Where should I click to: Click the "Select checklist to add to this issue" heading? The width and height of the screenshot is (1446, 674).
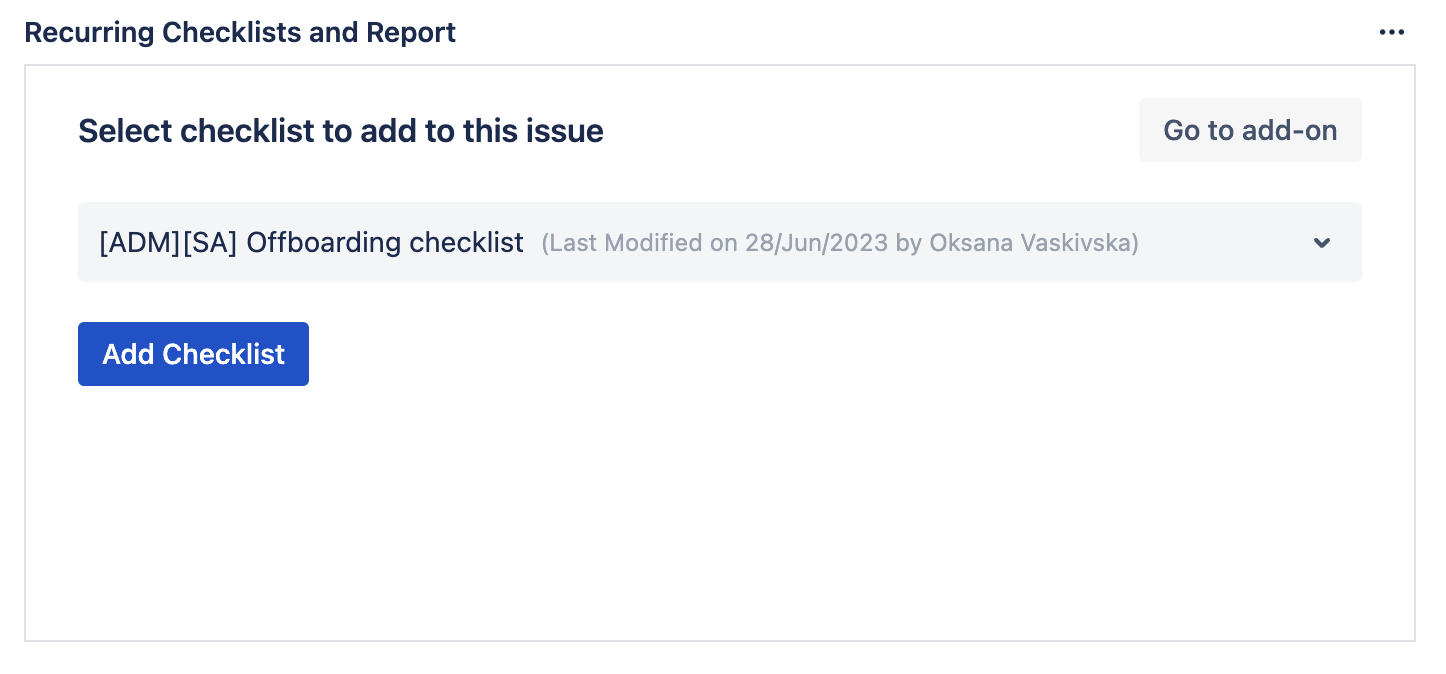[x=340, y=131]
